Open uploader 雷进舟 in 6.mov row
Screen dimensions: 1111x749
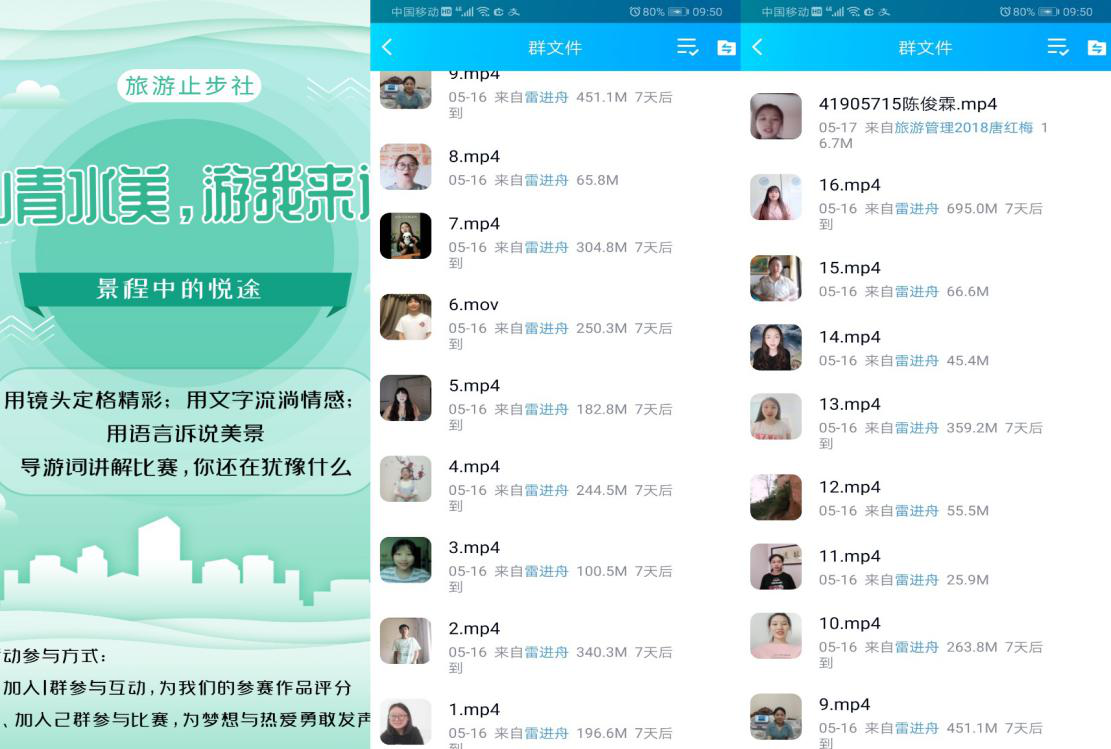click(546, 328)
